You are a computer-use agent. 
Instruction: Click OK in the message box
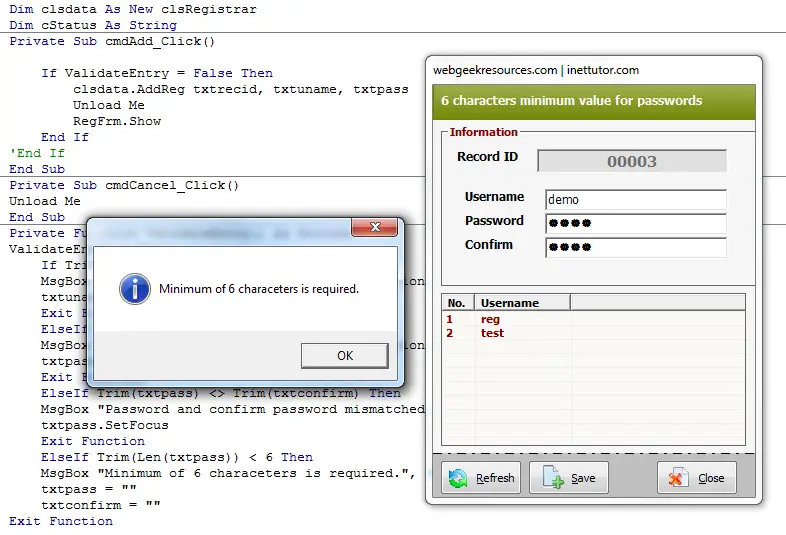(344, 355)
